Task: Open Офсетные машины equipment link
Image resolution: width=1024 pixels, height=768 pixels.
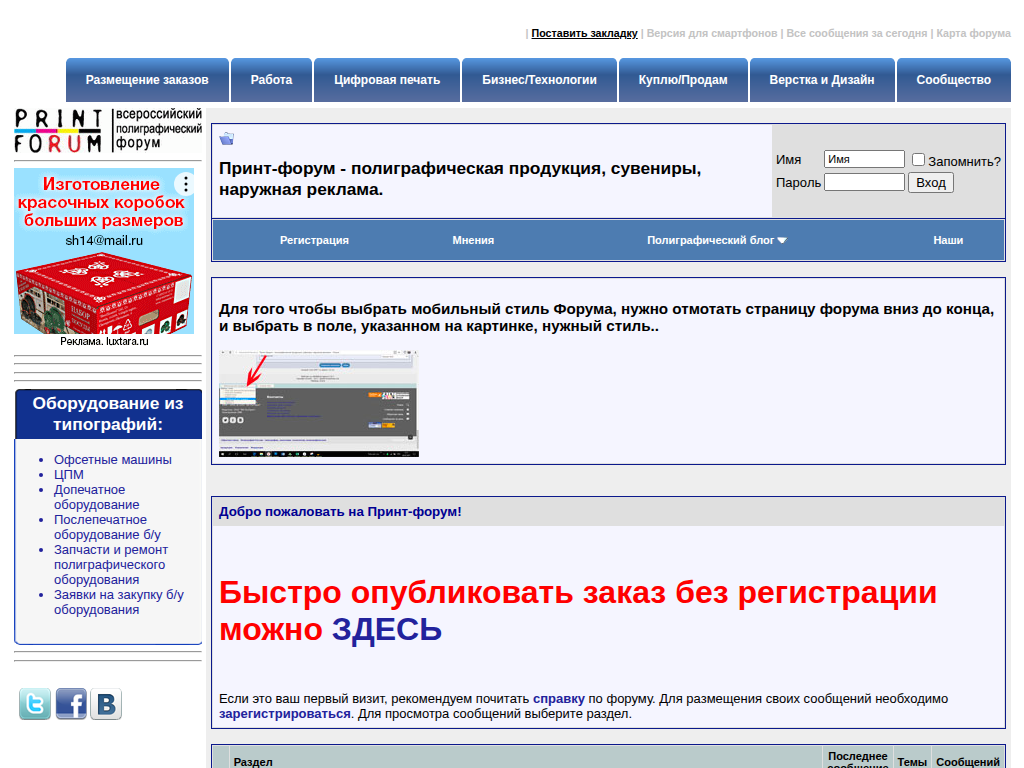Action: (x=113, y=460)
